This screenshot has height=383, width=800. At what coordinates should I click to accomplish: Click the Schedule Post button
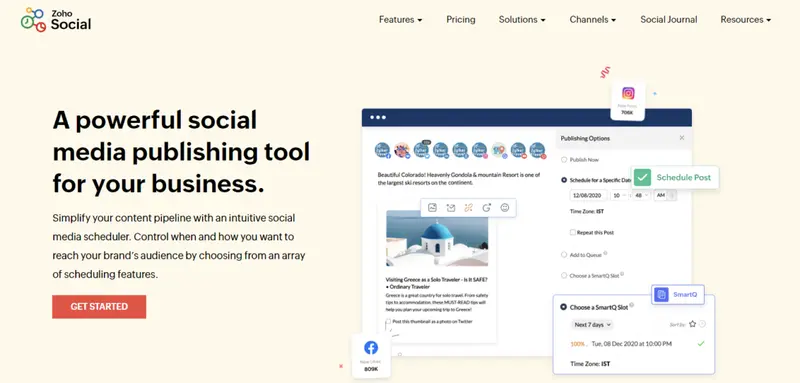click(675, 177)
